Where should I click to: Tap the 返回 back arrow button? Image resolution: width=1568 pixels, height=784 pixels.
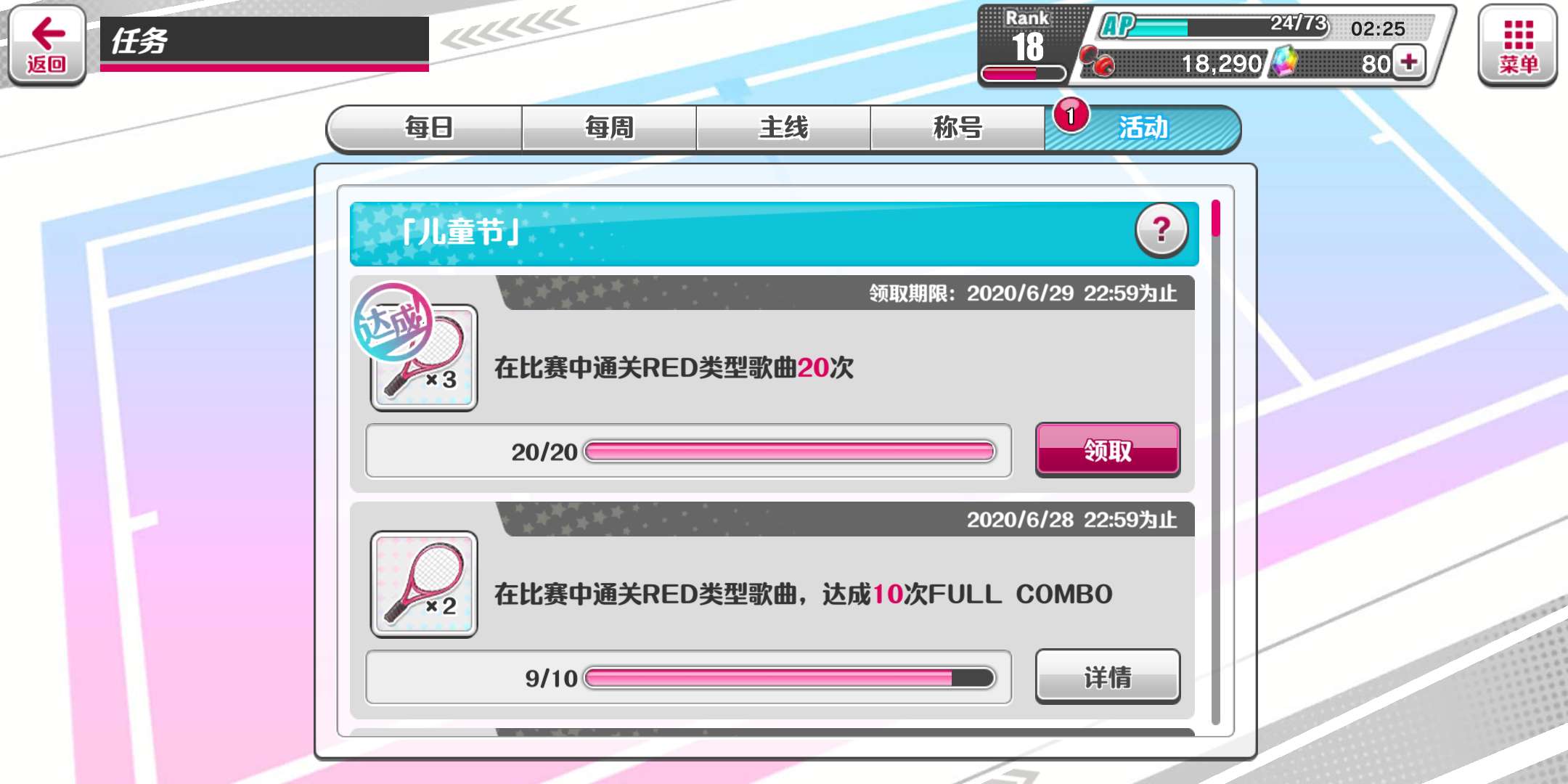[47, 45]
